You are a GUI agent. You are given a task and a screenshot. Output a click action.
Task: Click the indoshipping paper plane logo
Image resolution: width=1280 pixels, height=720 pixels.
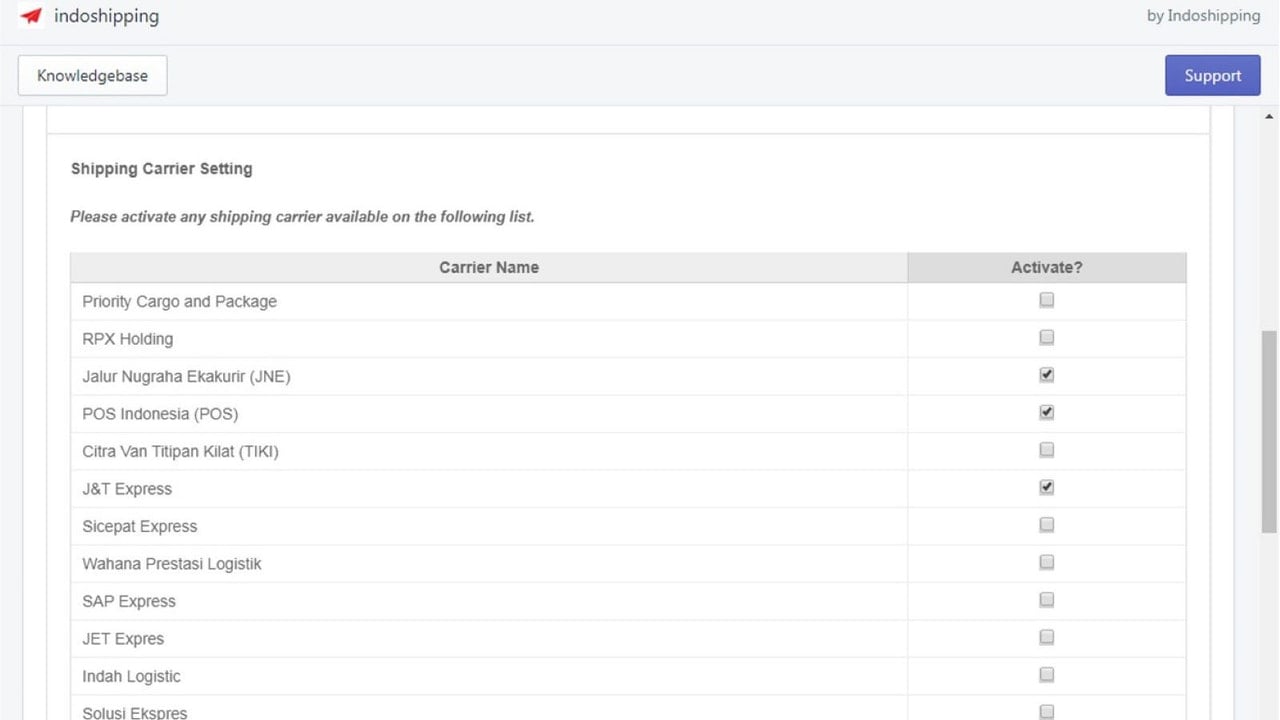32,16
